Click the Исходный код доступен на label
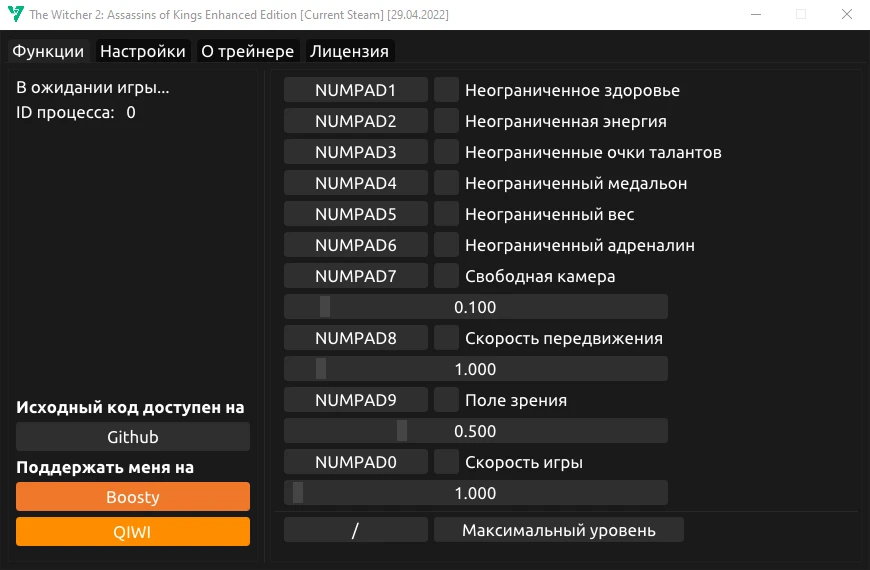The width and height of the screenshot is (870, 570). [130, 407]
